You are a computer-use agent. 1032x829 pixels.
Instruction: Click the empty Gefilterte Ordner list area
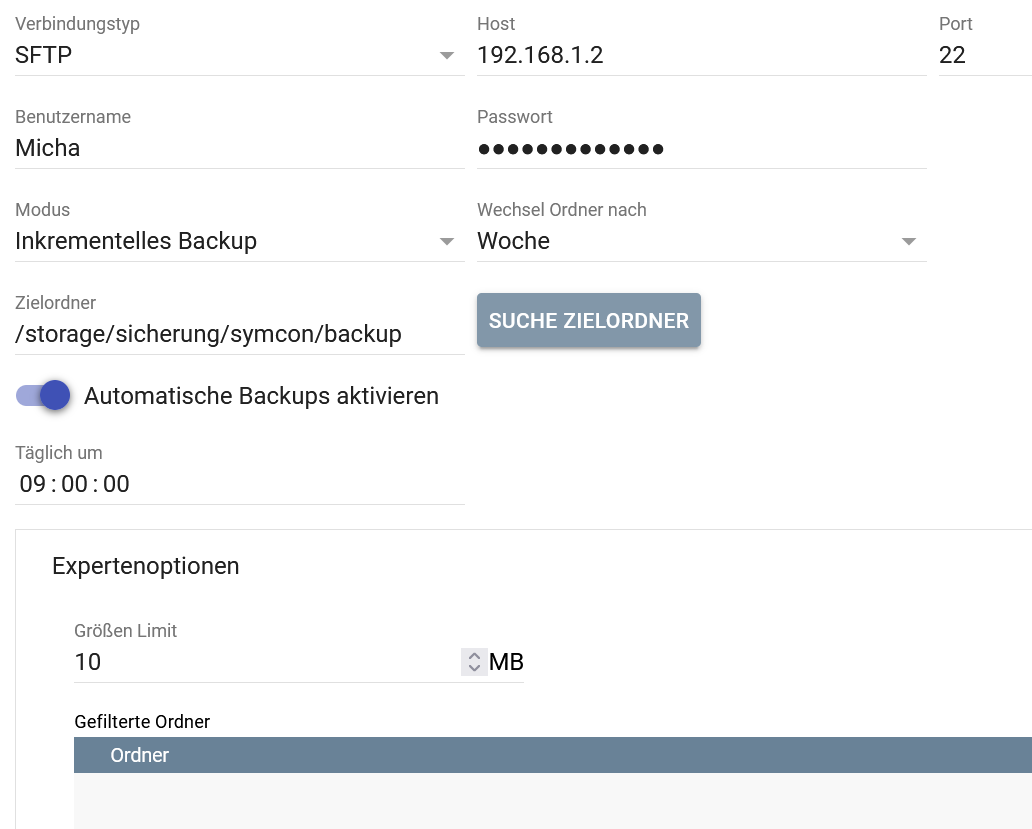552,800
